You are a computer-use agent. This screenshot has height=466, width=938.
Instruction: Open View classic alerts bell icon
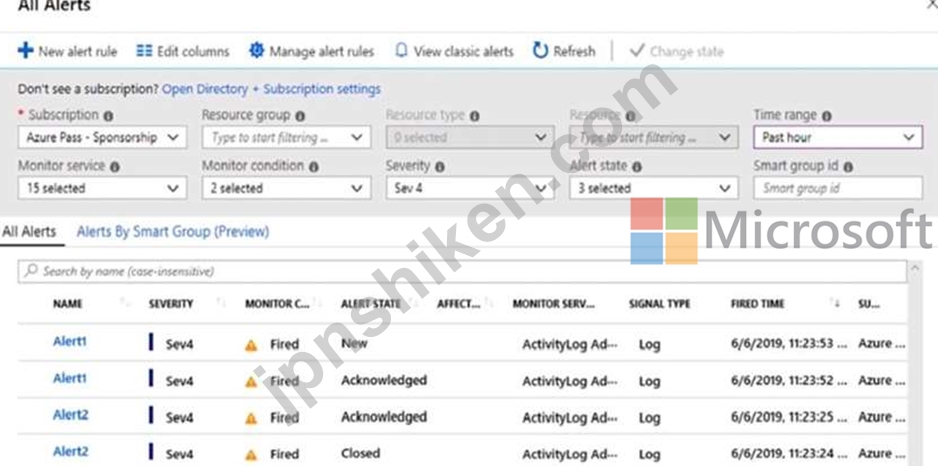point(401,51)
